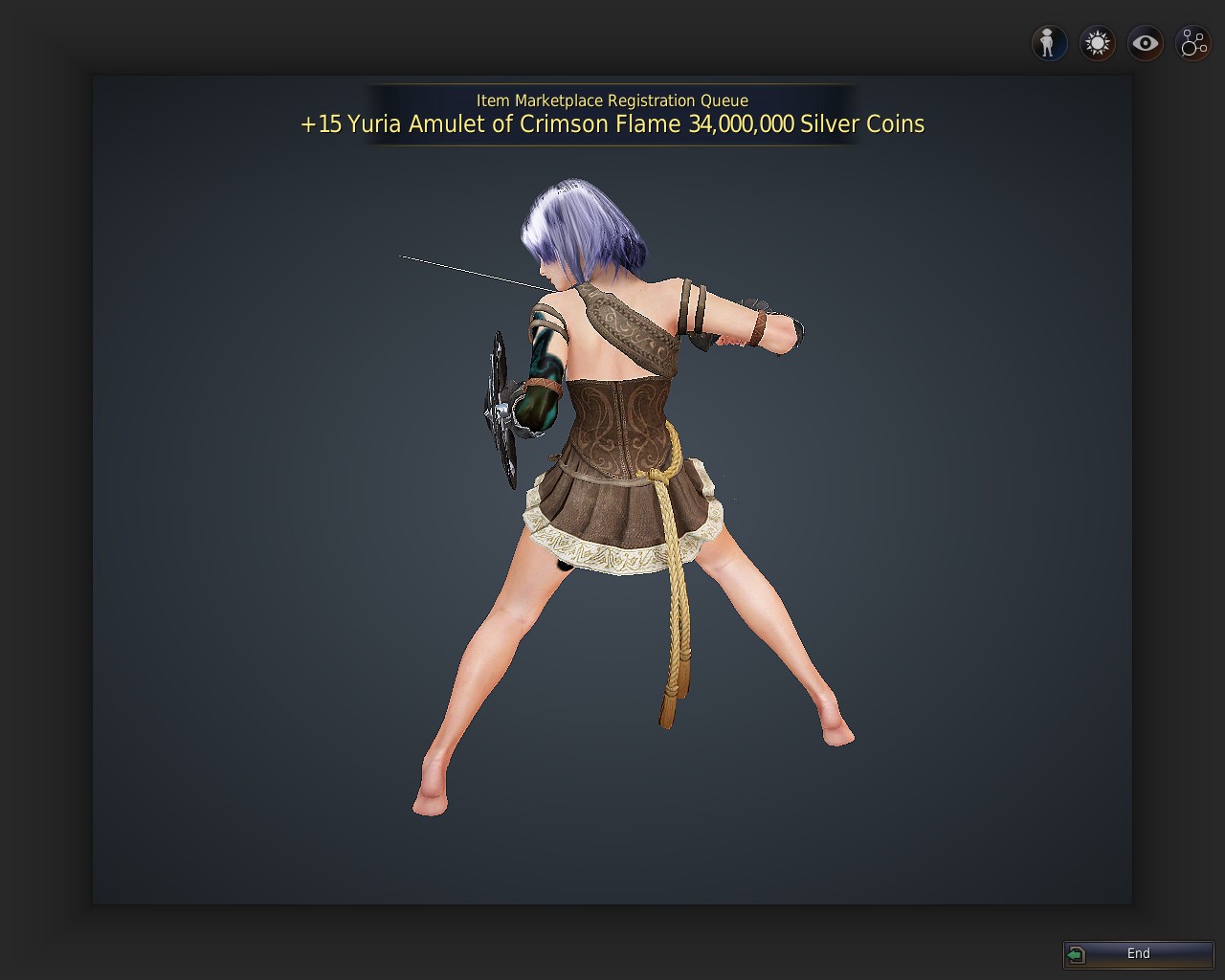Image resolution: width=1225 pixels, height=980 pixels.
Task: Click the connected nodes icon
Action: 1193,43
